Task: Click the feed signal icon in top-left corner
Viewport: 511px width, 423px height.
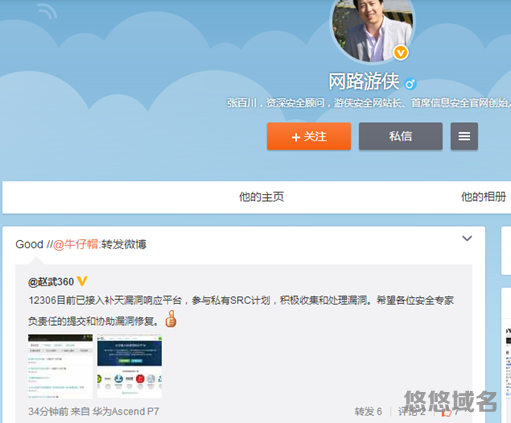Action: pos(47,11)
